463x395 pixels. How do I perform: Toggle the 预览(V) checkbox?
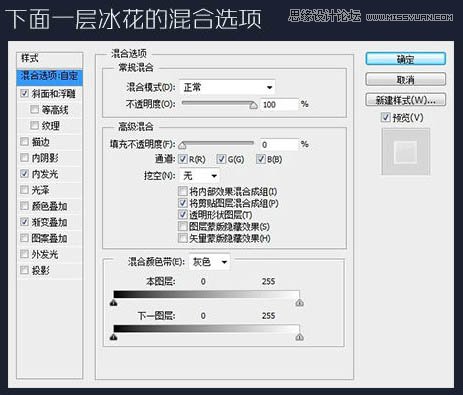(386, 117)
